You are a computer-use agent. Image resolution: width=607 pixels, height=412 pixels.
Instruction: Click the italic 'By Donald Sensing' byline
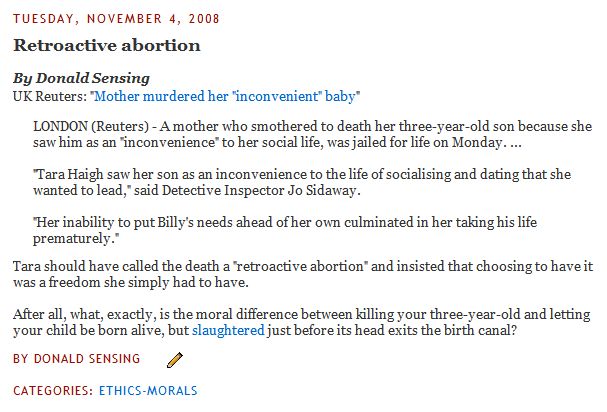(81, 78)
